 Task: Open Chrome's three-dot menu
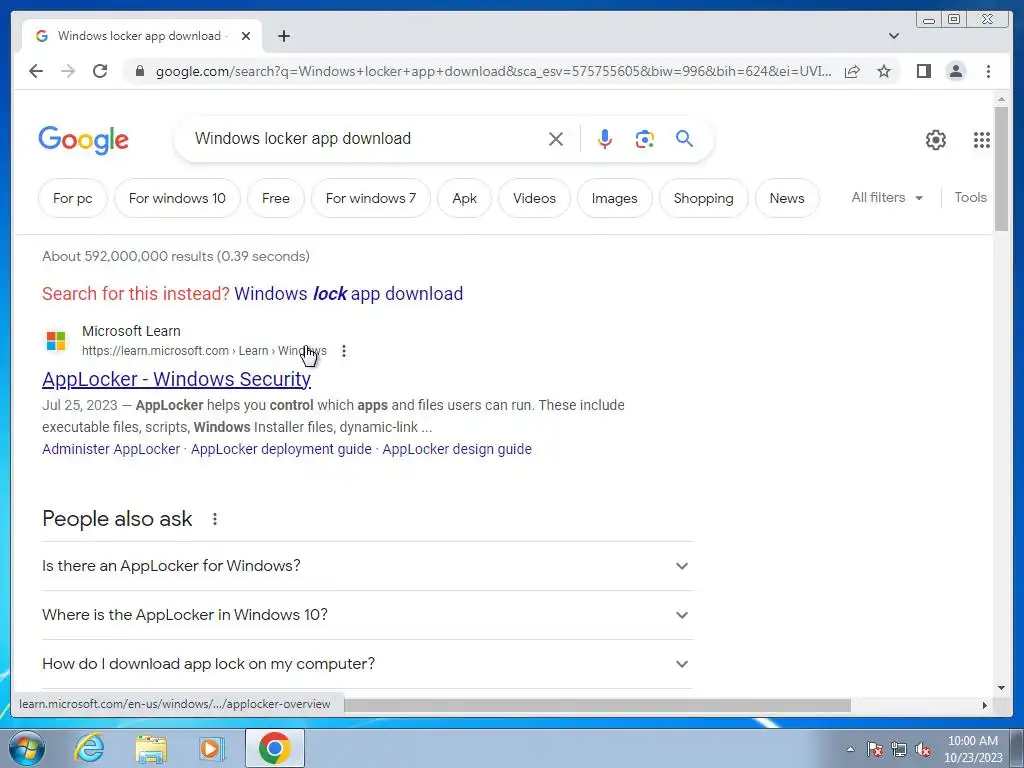point(988,71)
